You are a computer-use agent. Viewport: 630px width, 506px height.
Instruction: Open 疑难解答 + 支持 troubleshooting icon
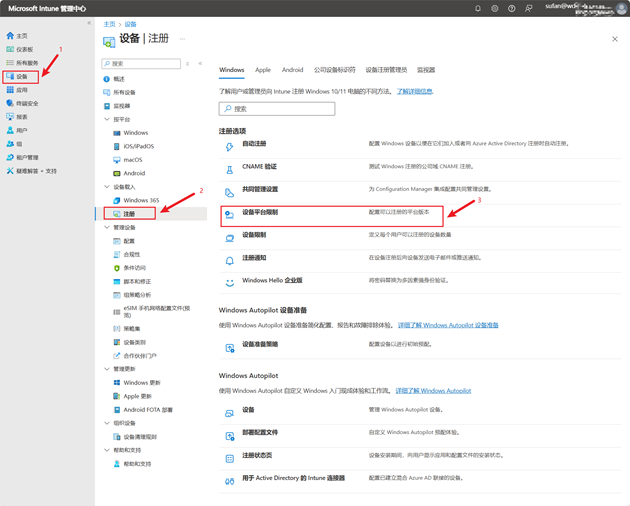pyautogui.click(x=10, y=171)
